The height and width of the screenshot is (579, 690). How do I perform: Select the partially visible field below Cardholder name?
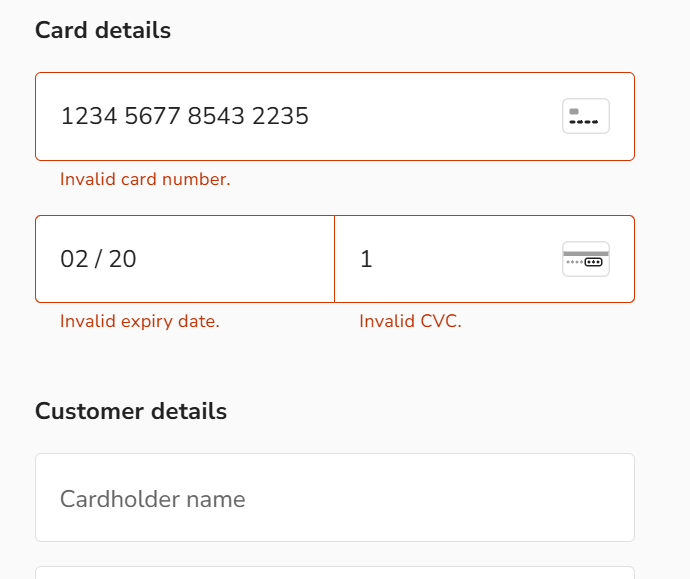pyautogui.click(x=335, y=573)
